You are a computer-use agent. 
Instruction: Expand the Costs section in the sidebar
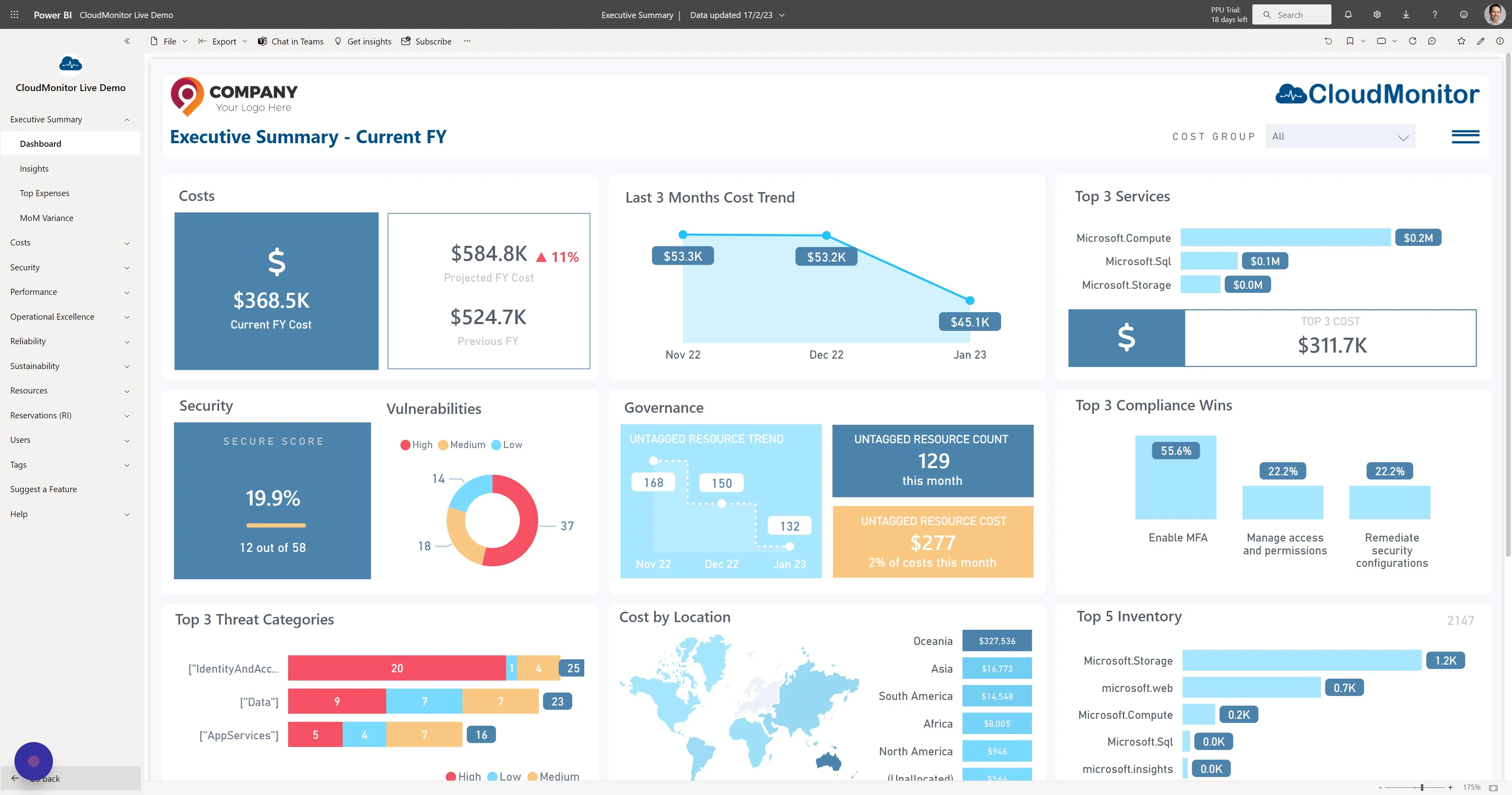[127, 243]
